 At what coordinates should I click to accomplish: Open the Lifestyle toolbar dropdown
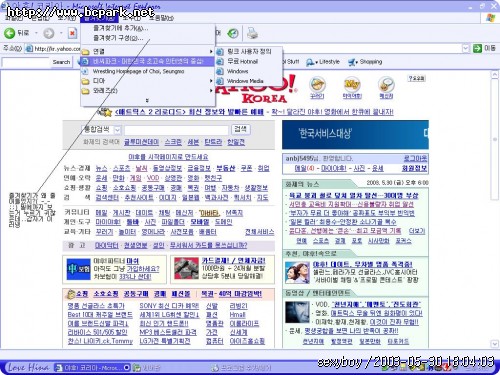point(323,62)
